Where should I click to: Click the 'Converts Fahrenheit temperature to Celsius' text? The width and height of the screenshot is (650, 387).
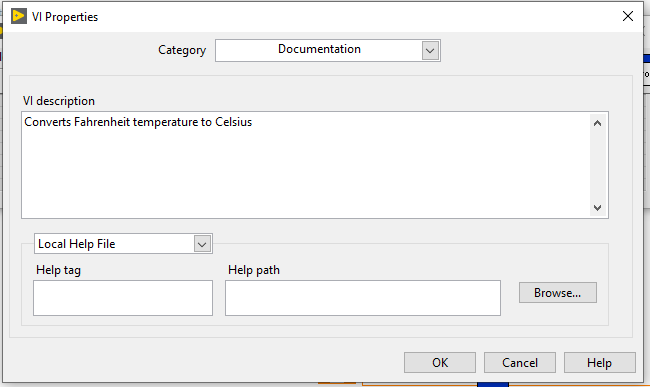point(138,122)
